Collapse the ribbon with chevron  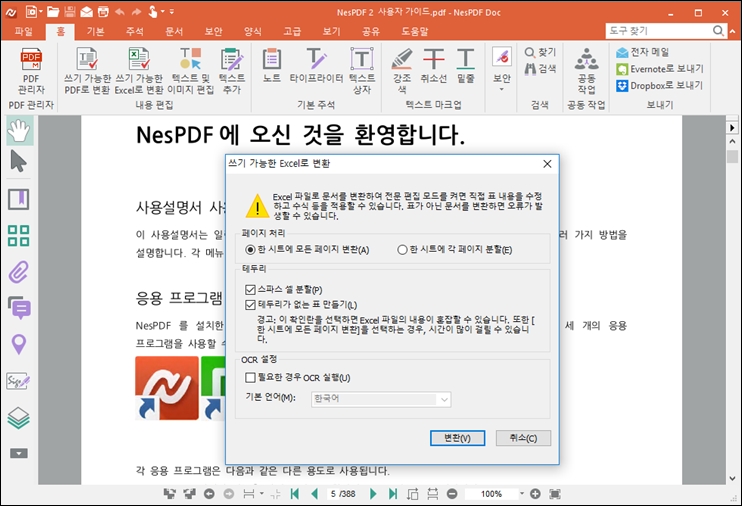[x=733, y=31]
